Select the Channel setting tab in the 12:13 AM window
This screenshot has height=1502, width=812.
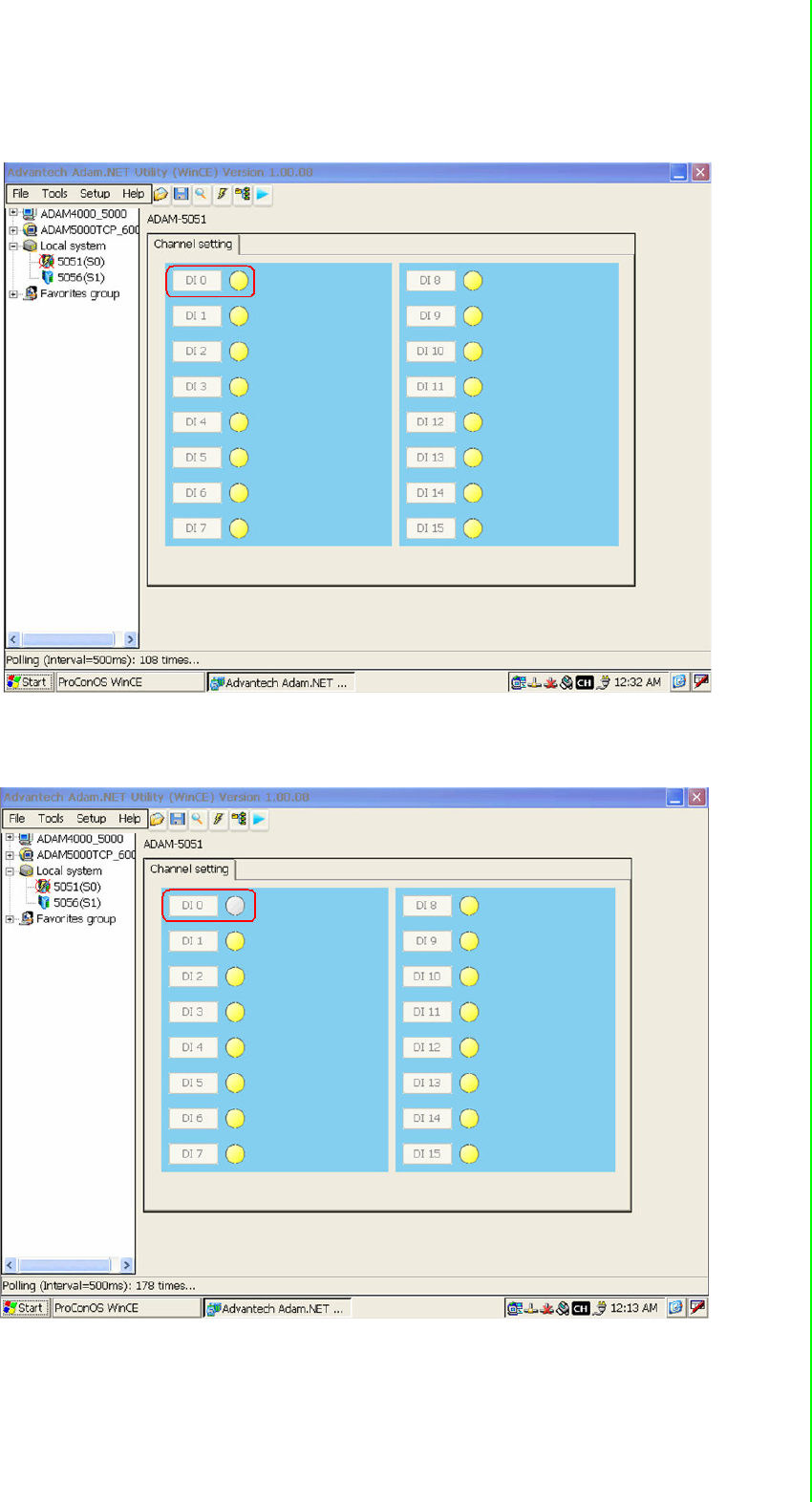[x=189, y=869]
